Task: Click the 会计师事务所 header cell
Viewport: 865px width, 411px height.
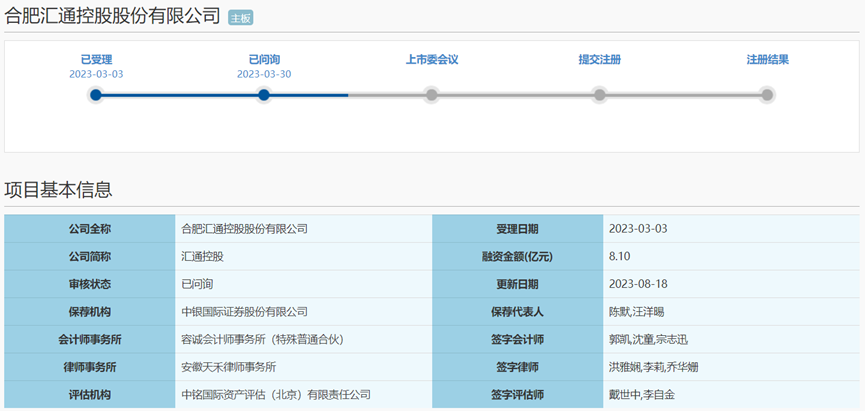Action: [90, 339]
